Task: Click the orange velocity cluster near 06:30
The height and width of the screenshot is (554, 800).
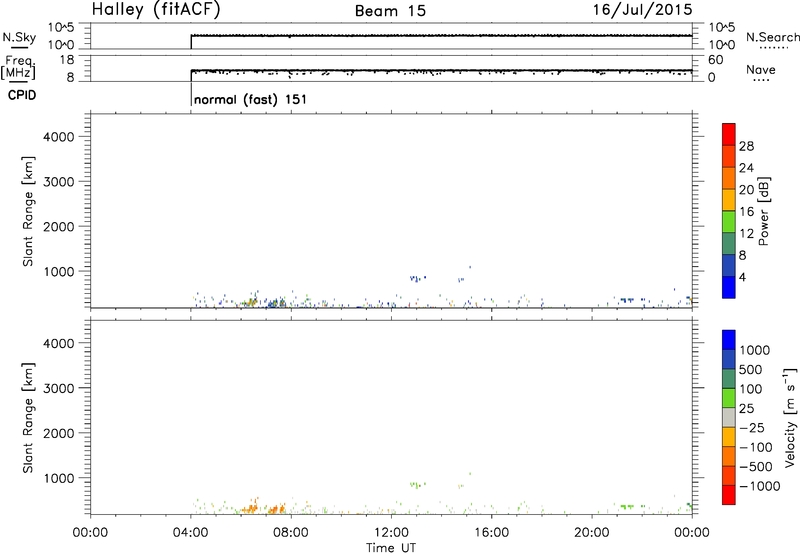Action: (x=251, y=508)
